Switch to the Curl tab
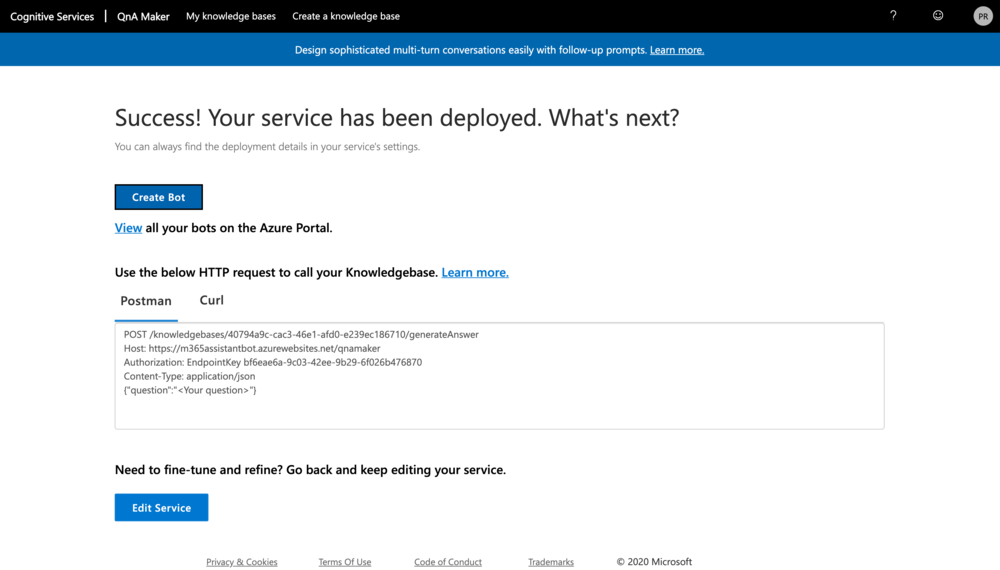The image size is (1000, 570). pyautogui.click(x=212, y=300)
